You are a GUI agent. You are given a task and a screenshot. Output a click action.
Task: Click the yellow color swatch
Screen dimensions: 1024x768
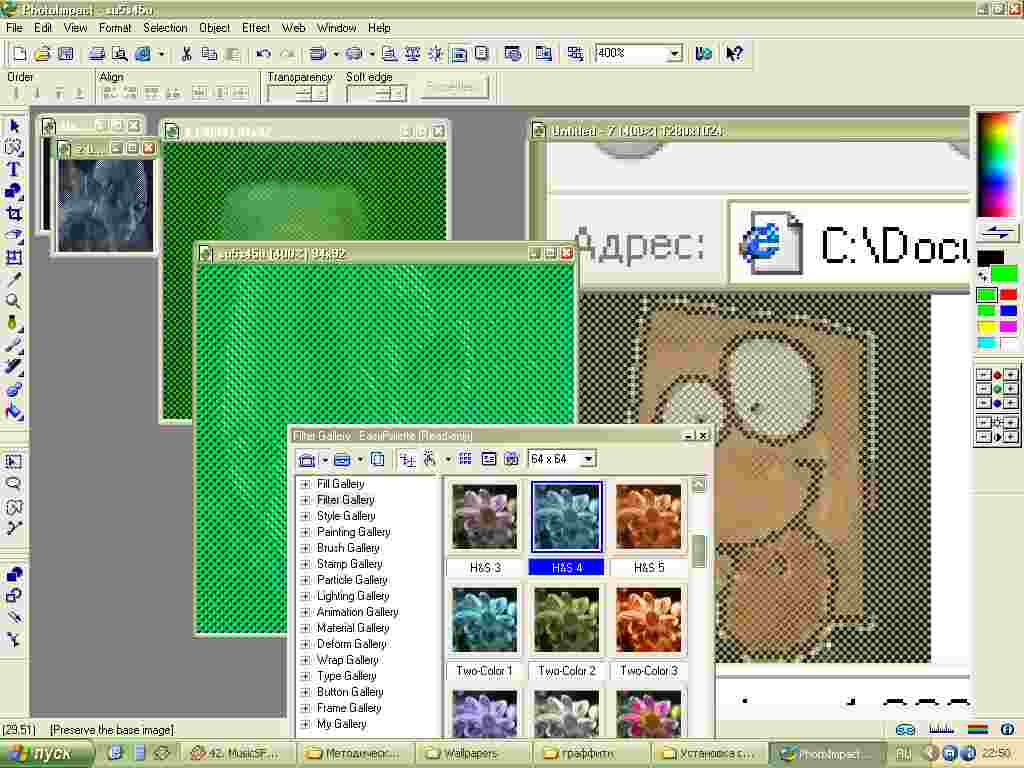pyautogui.click(x=986, y=327)
